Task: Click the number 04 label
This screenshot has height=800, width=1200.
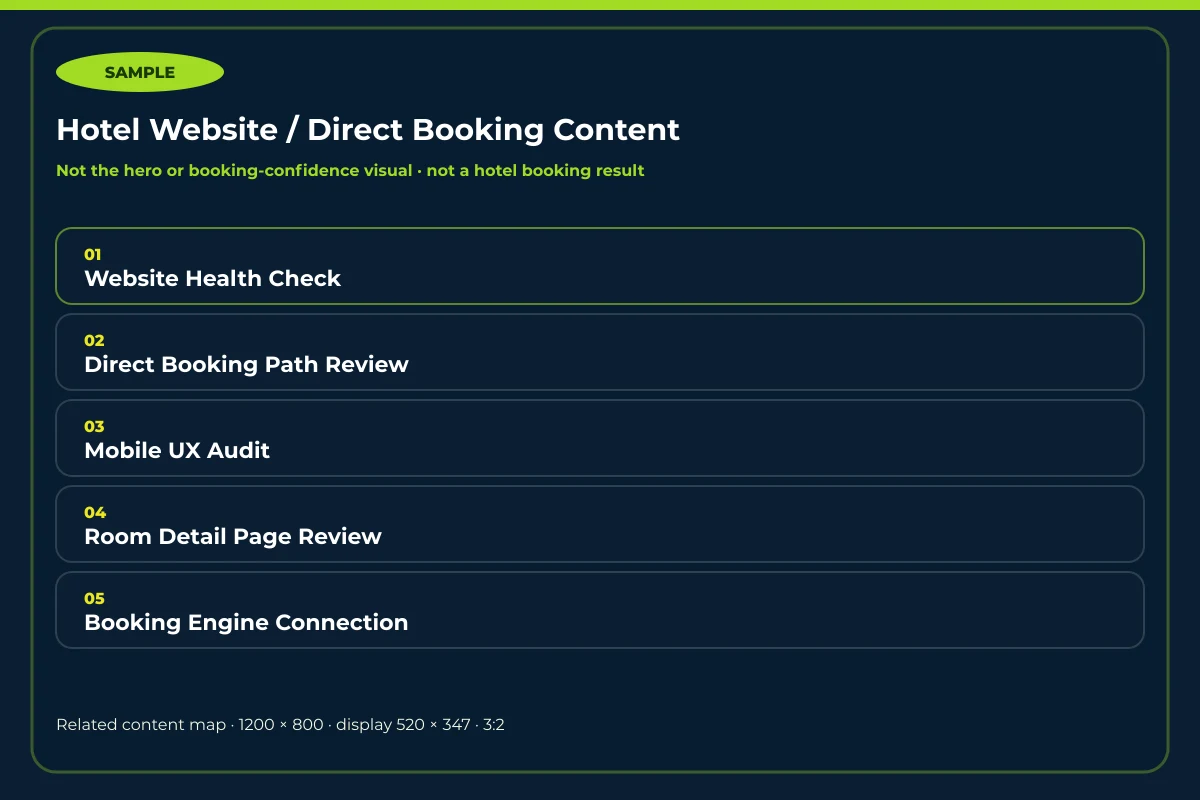Action: 95,513
